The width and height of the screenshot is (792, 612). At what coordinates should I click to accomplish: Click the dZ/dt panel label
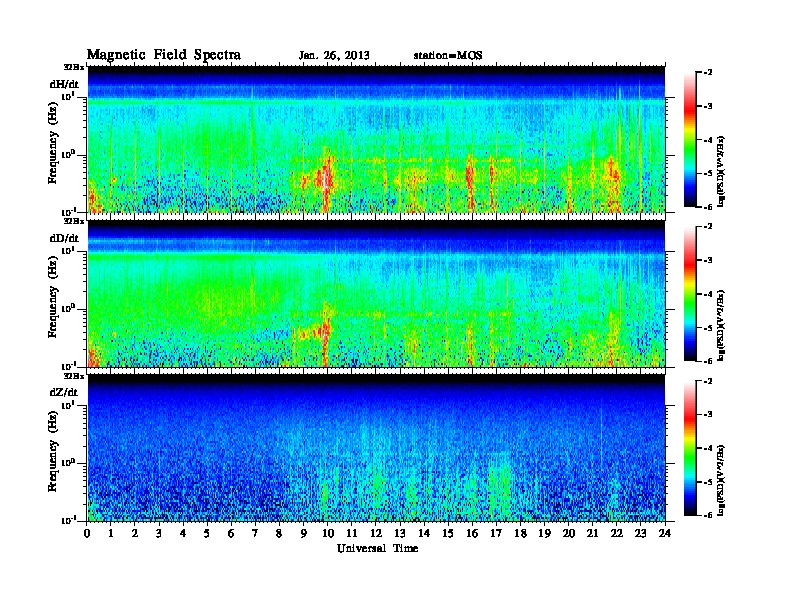64,392
